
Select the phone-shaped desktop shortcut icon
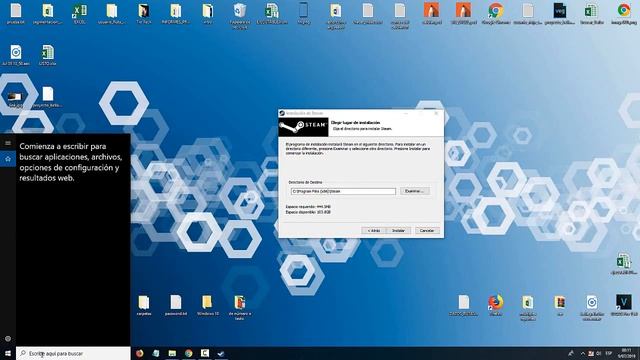[x=303, y=13]
